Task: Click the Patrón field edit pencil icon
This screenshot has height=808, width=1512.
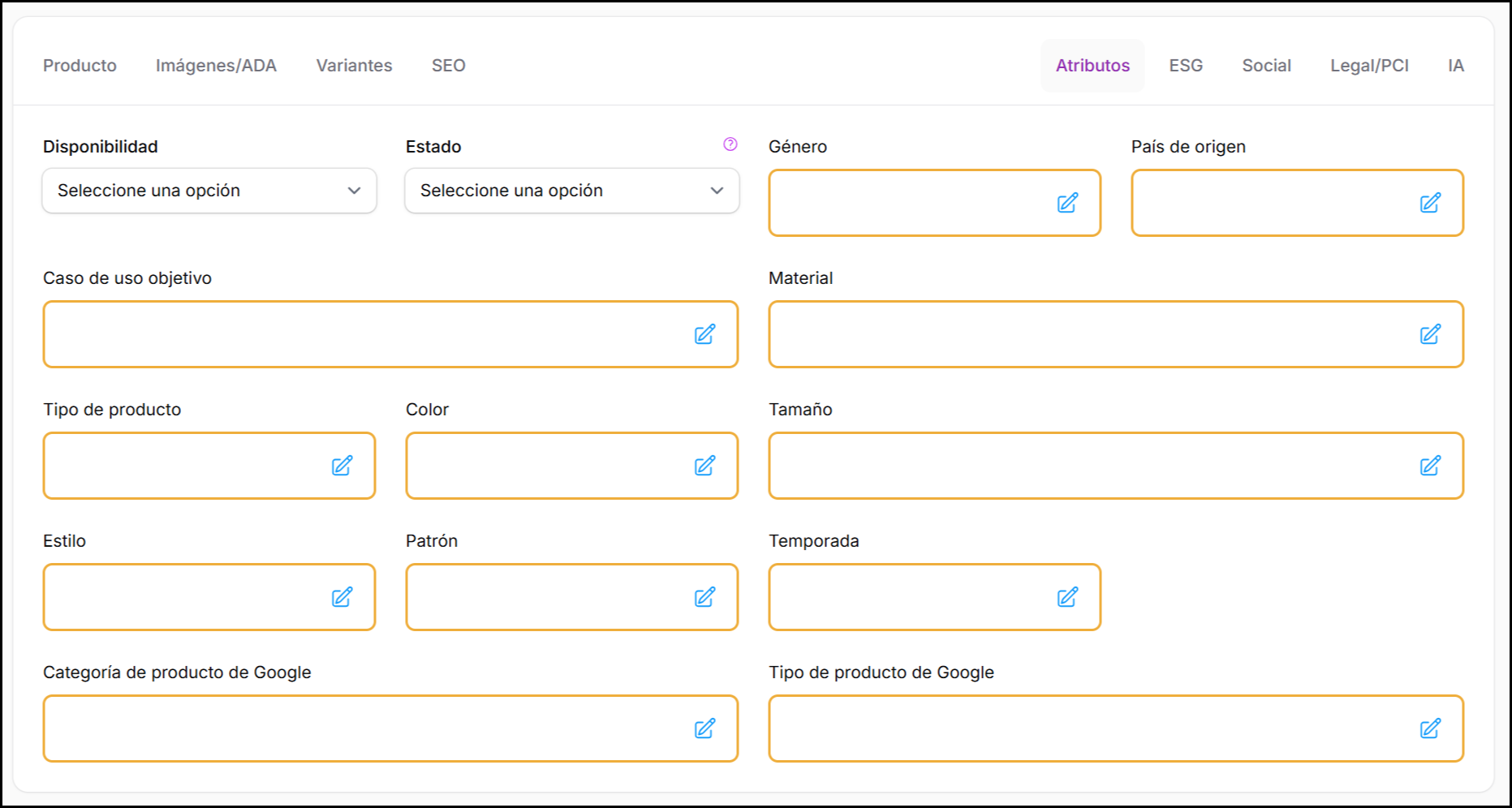Action: [704, 597]
